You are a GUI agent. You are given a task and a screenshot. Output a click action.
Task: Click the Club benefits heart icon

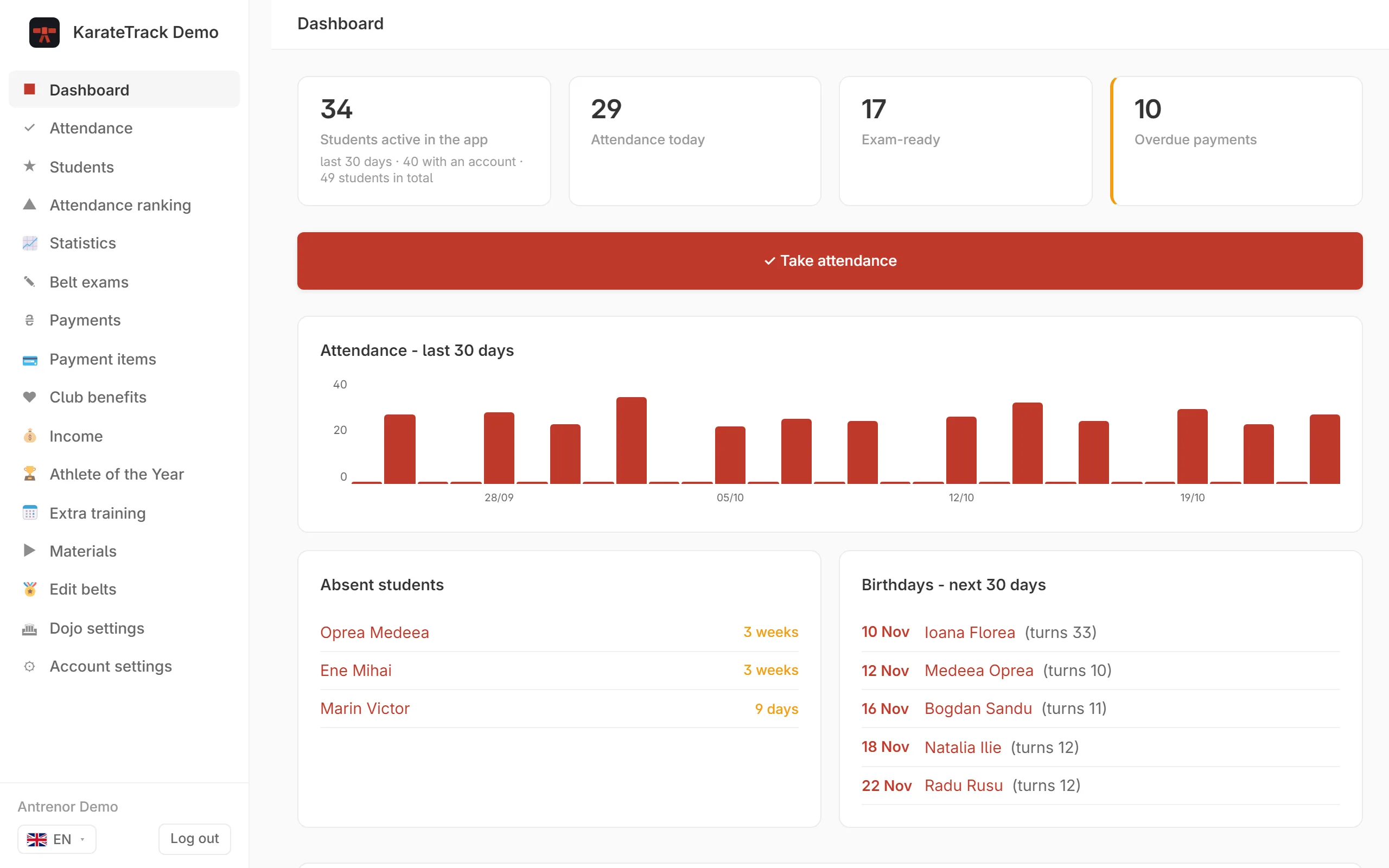(29, 397)
